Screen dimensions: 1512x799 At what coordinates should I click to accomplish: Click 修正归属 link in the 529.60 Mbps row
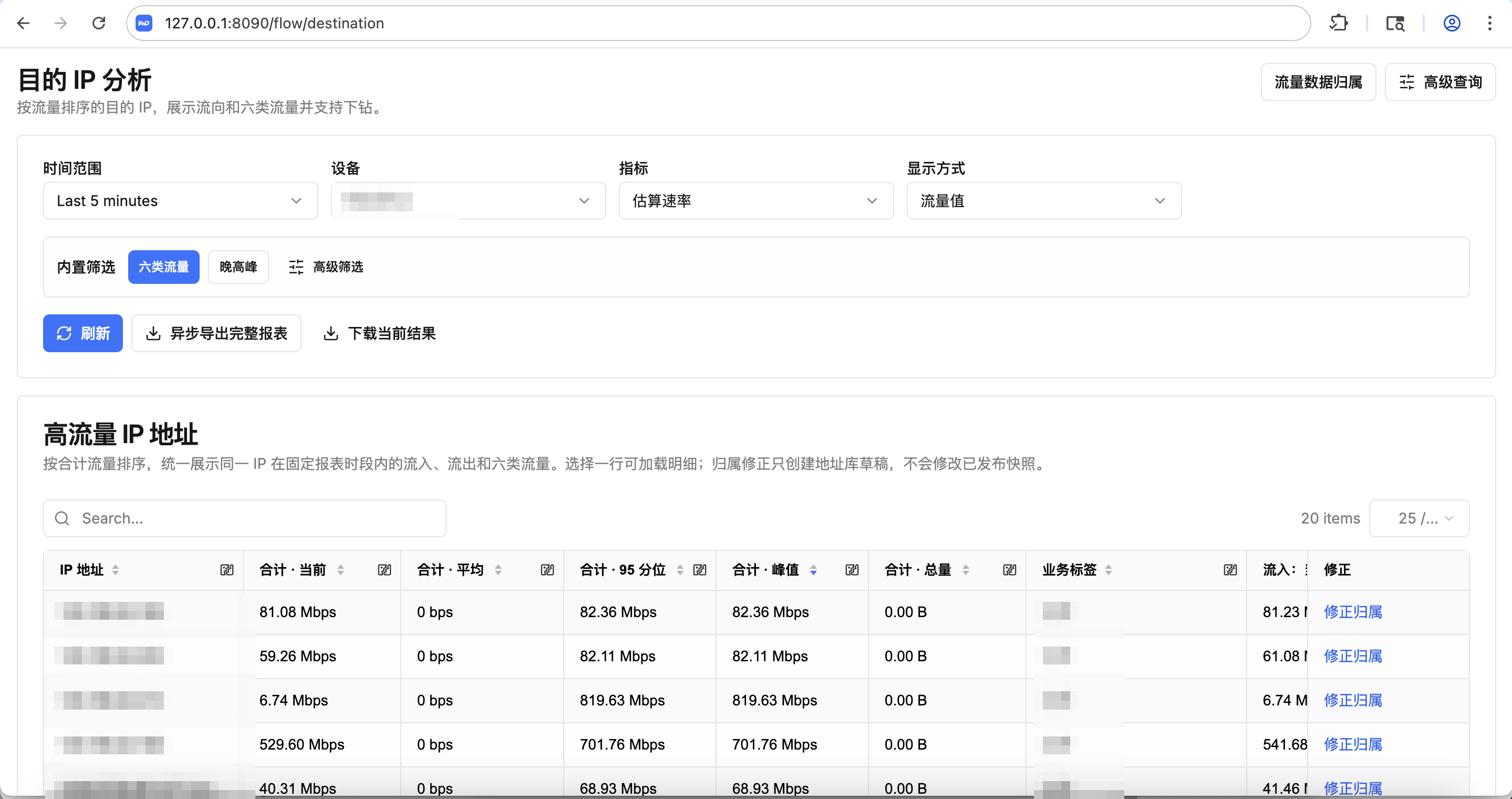point(1353,744)
